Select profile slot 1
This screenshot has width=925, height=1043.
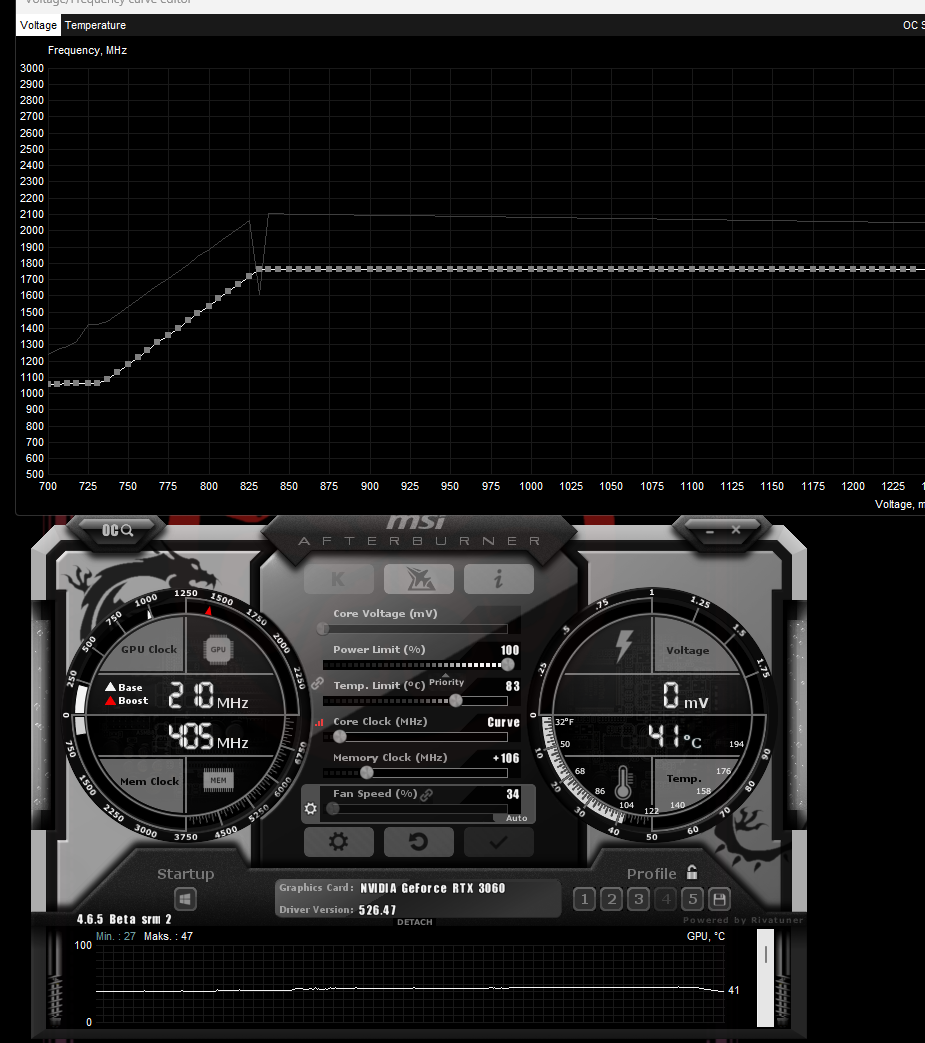coord(585,899)
